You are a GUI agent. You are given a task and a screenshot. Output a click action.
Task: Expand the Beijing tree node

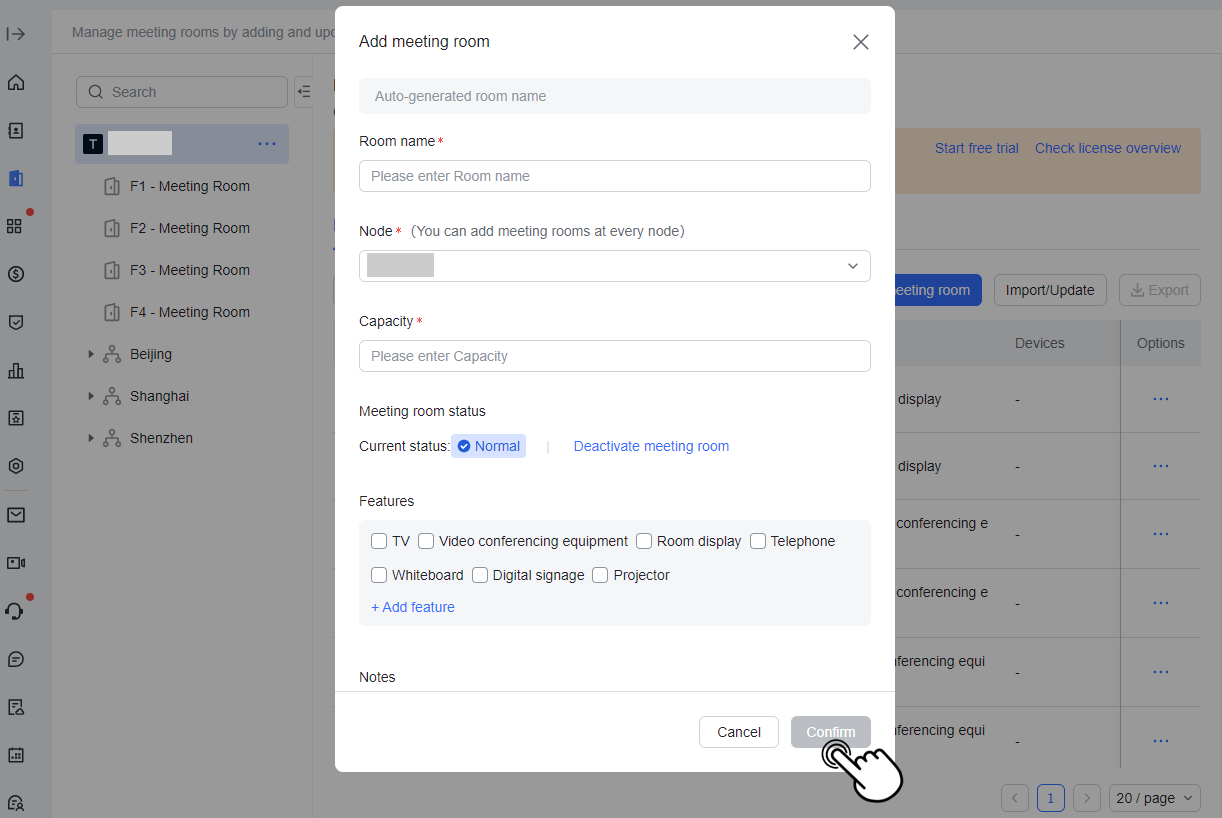91,353
